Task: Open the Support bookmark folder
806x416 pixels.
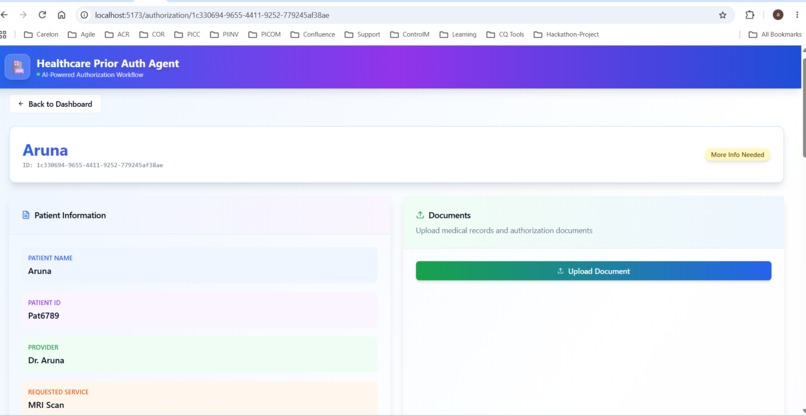Action: (362, 34)
